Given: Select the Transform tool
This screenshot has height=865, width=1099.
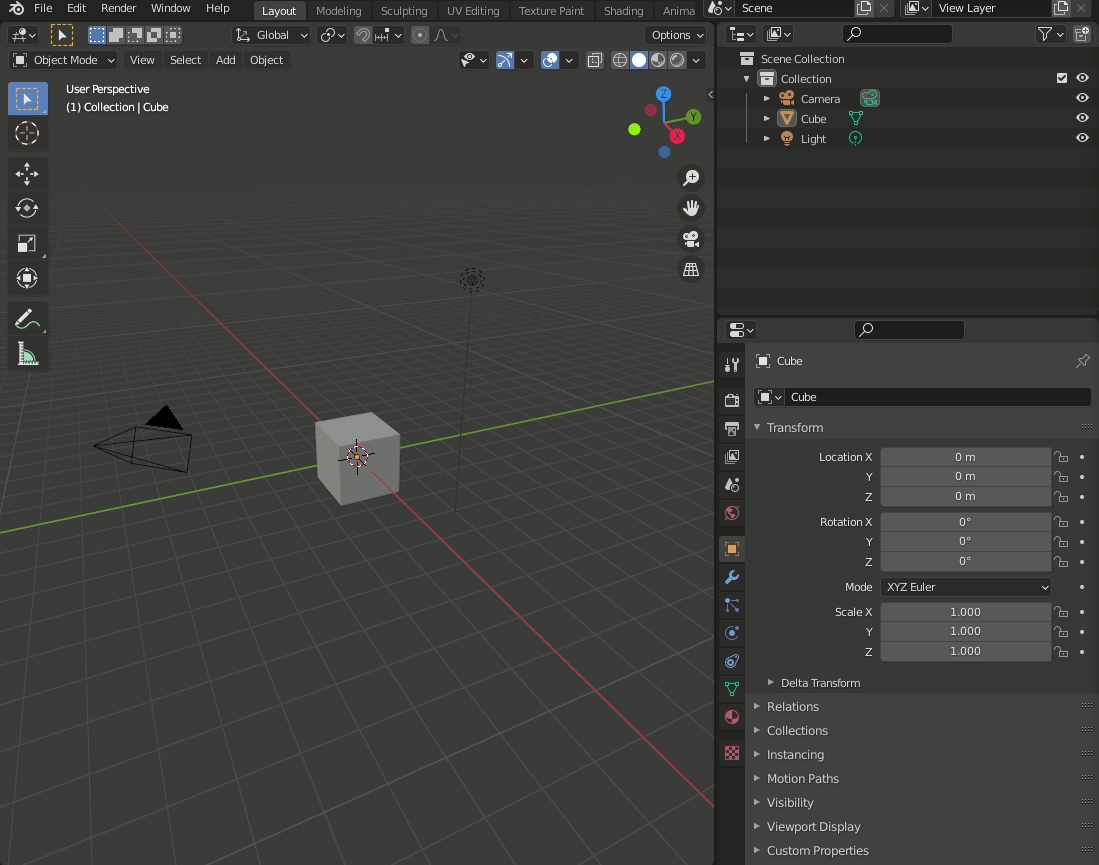Looking at the screenshot, I should [27, 278].
